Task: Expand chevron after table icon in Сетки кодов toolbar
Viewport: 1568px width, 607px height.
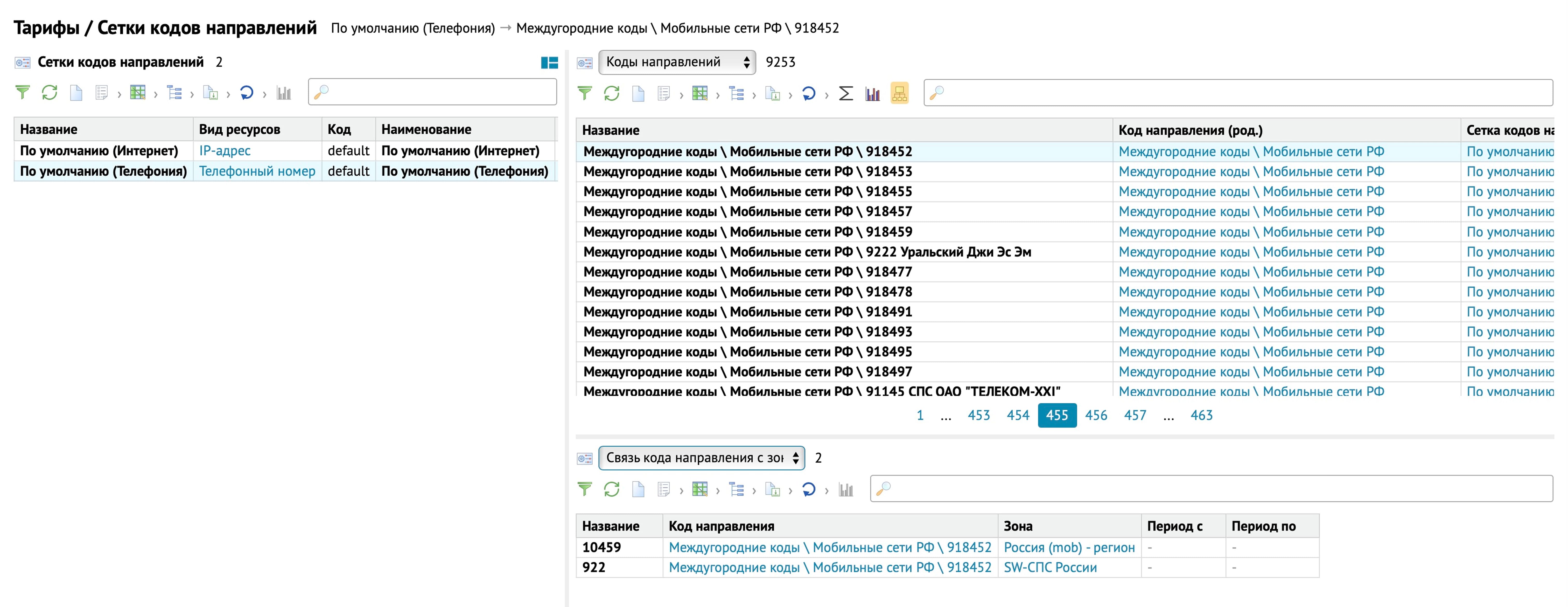Action: pos(156,94)
